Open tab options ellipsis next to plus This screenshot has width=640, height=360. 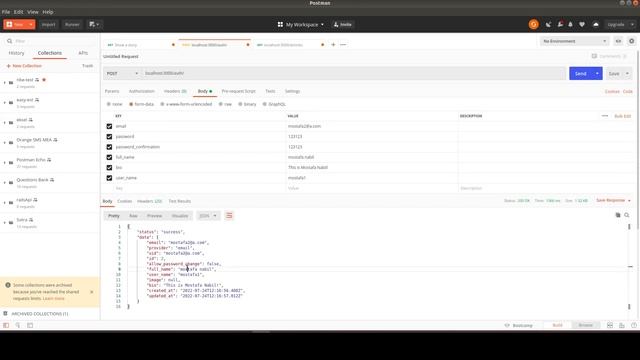[343, 44]
